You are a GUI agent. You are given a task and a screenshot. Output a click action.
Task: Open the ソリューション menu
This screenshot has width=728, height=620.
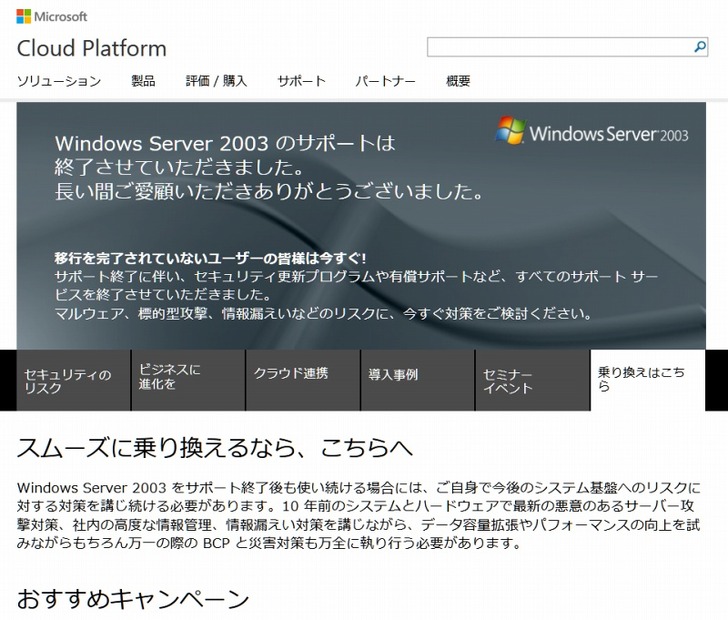click(59, 81)
